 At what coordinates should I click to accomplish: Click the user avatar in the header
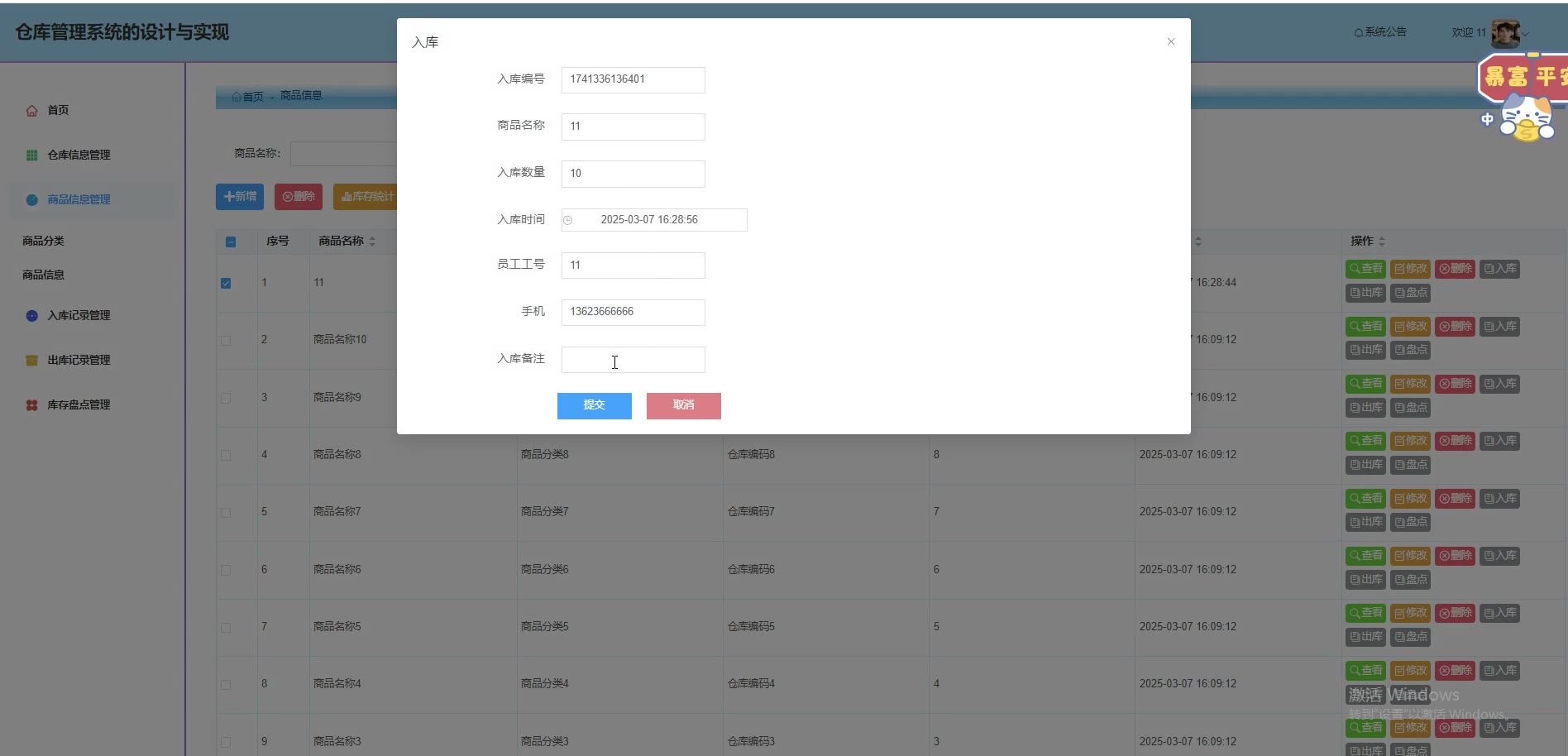(1505, 33)
